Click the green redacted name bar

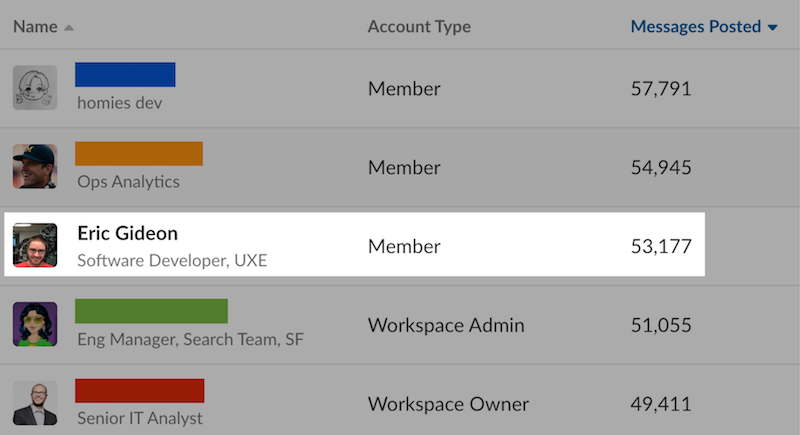click(x=151, y=311)
